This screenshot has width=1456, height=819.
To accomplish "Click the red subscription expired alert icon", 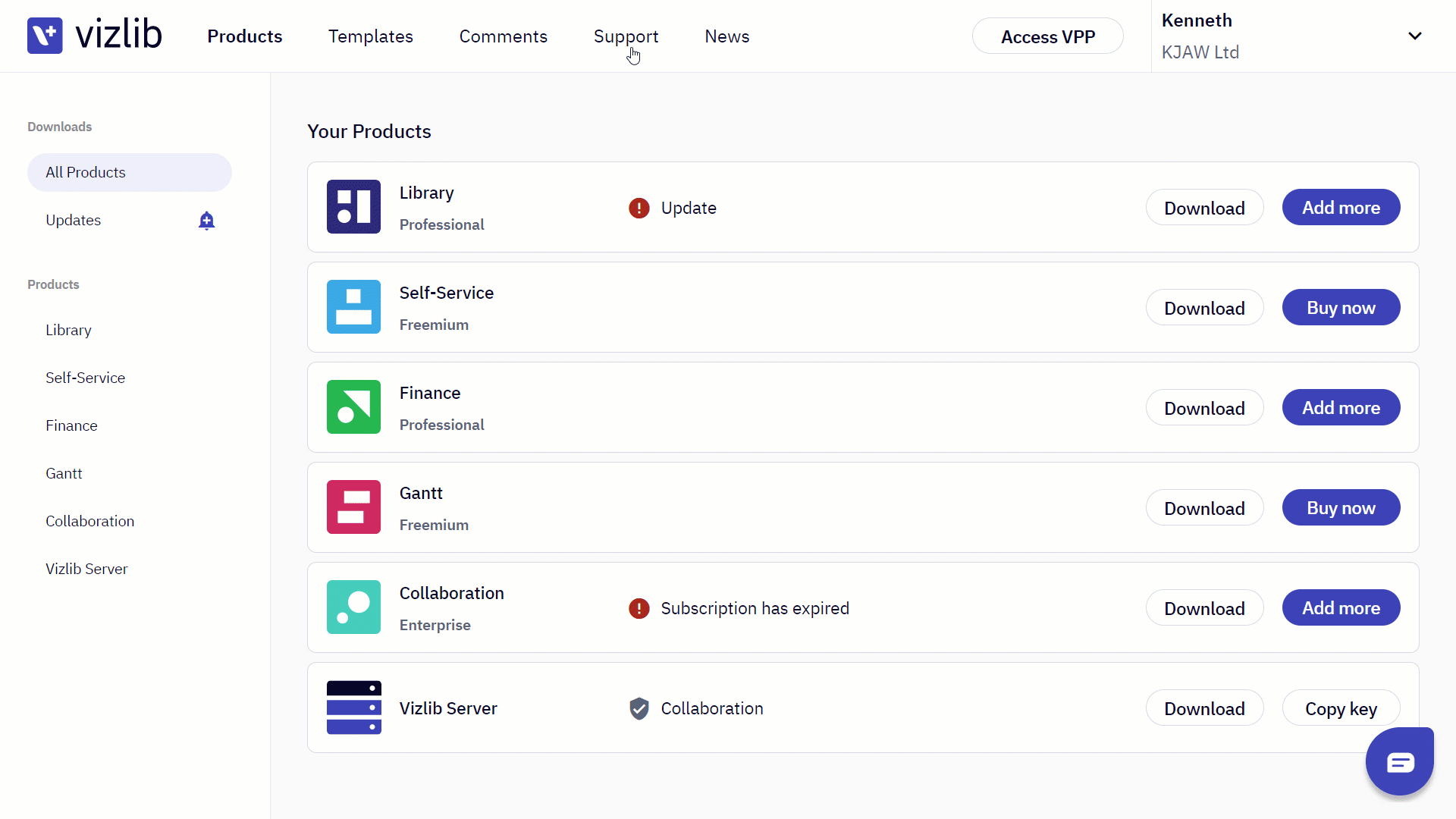I will (x=639, y=608).
